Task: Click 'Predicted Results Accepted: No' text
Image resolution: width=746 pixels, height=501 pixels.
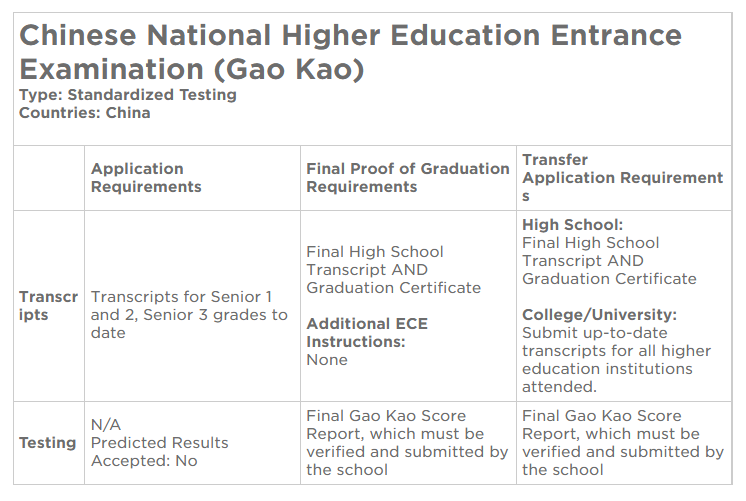Action: coord(159,452)
